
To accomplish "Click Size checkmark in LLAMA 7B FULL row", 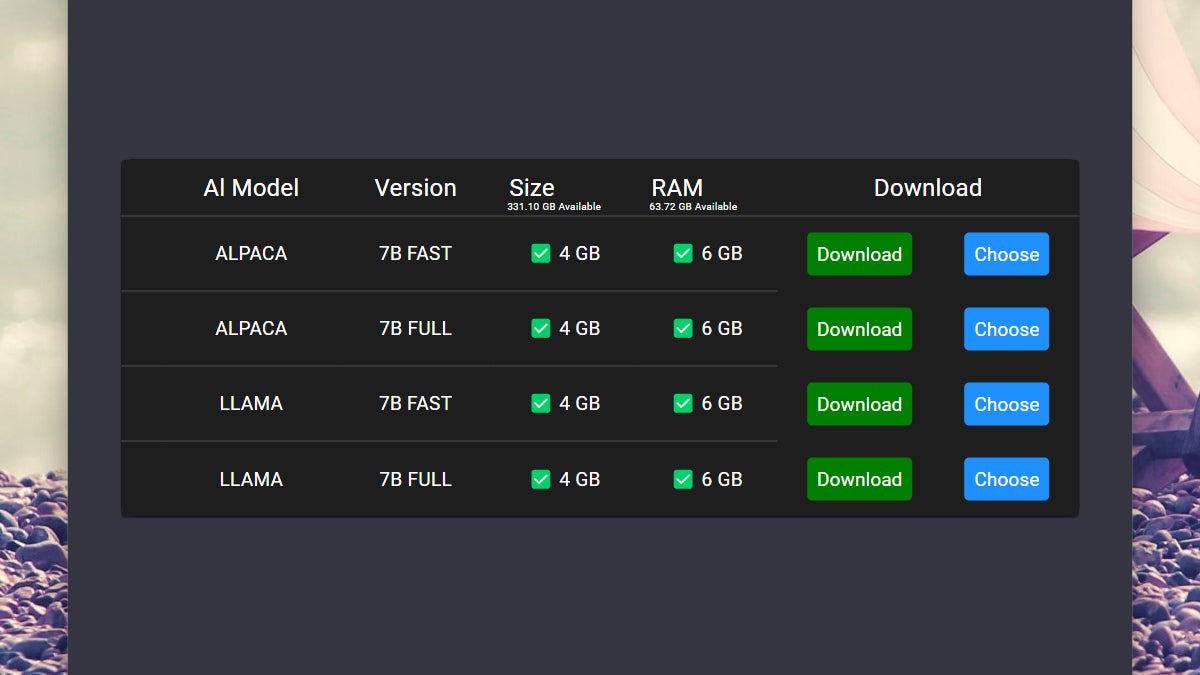I will pyautogui.click(x=541, y=479).
